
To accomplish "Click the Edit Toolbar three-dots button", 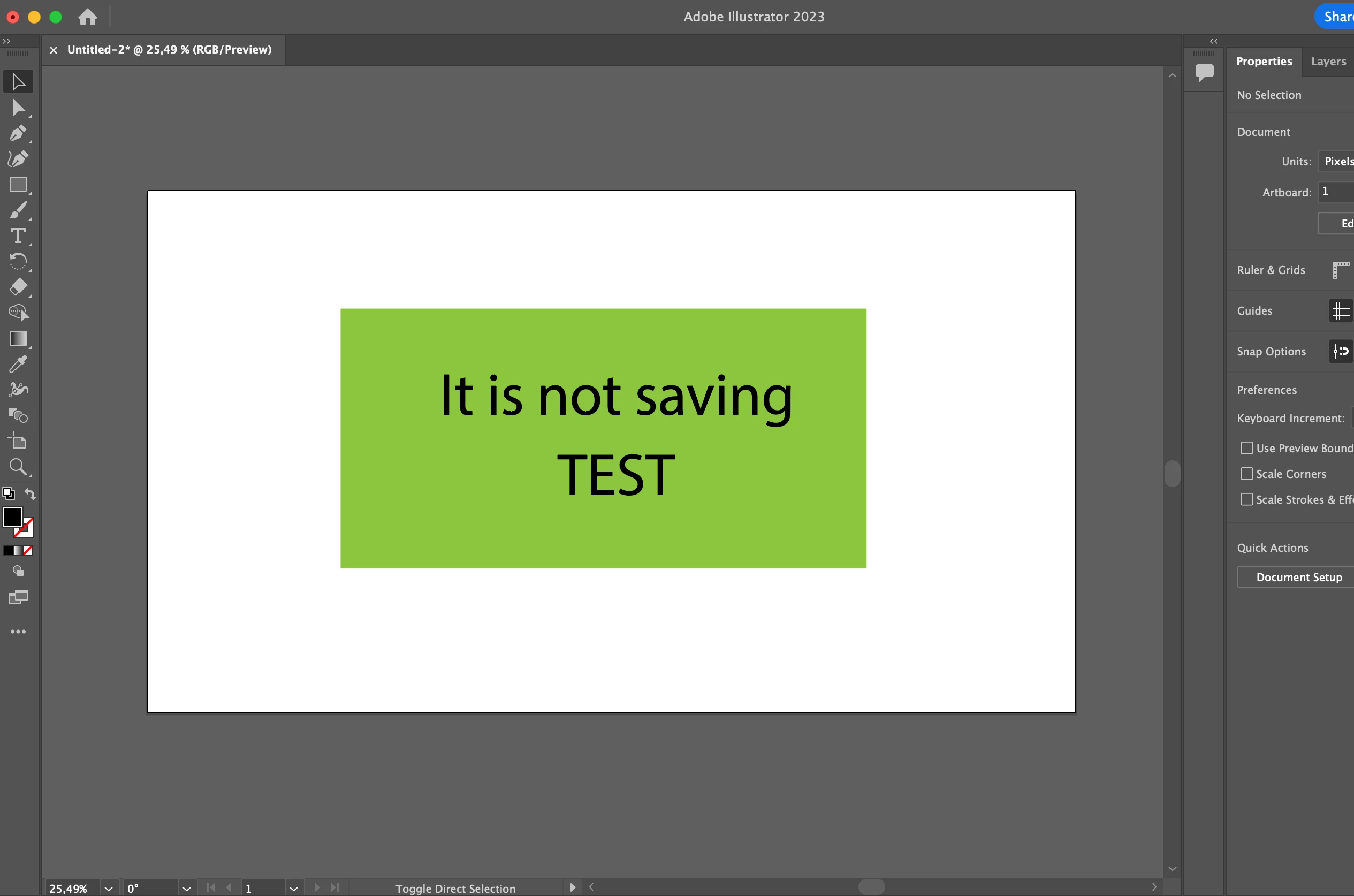I will click(x=18, y=632).
